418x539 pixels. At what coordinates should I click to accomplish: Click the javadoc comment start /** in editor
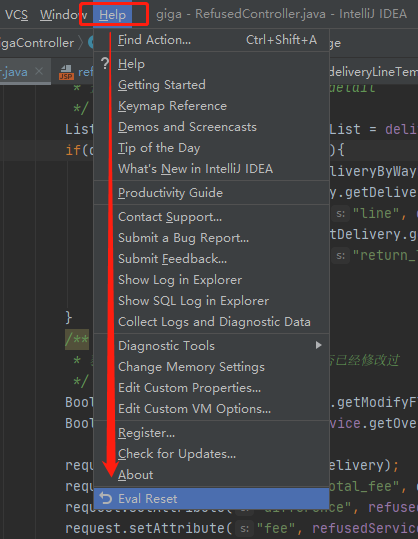pyautogui.click(x=77, y=340)
